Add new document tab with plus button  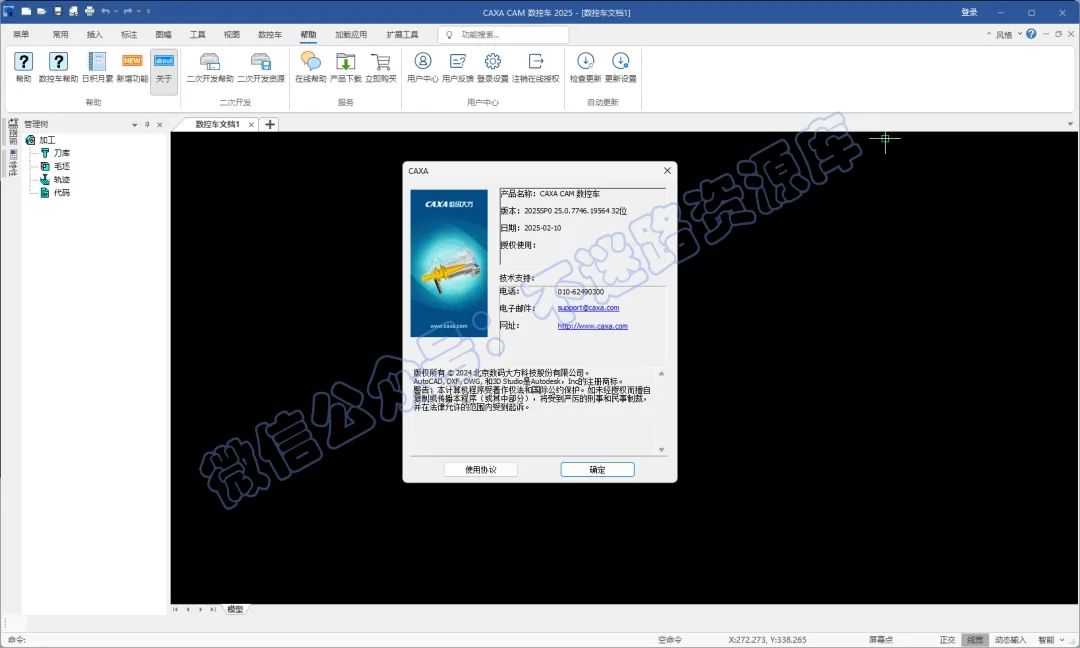[x=270, y=125]
